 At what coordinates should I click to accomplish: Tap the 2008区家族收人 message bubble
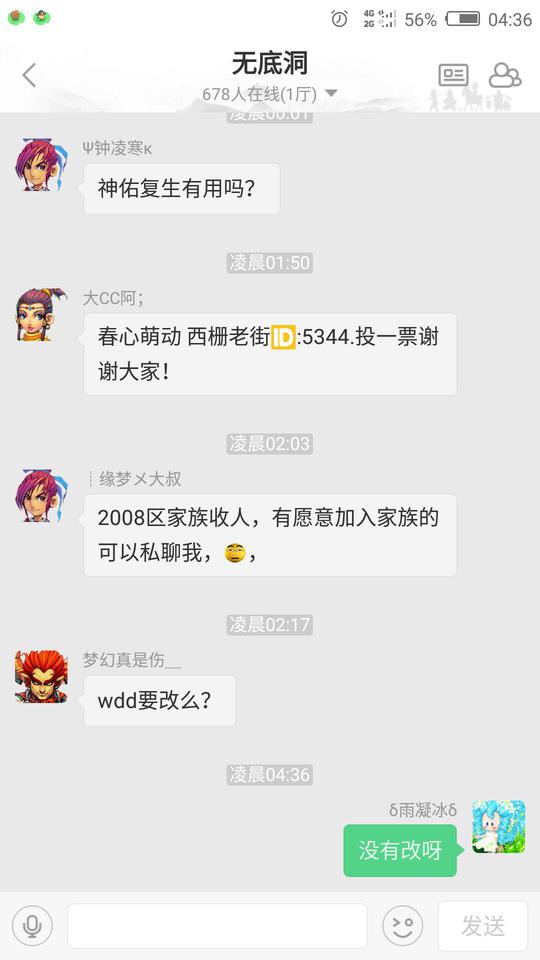click(x=270, y=535)
